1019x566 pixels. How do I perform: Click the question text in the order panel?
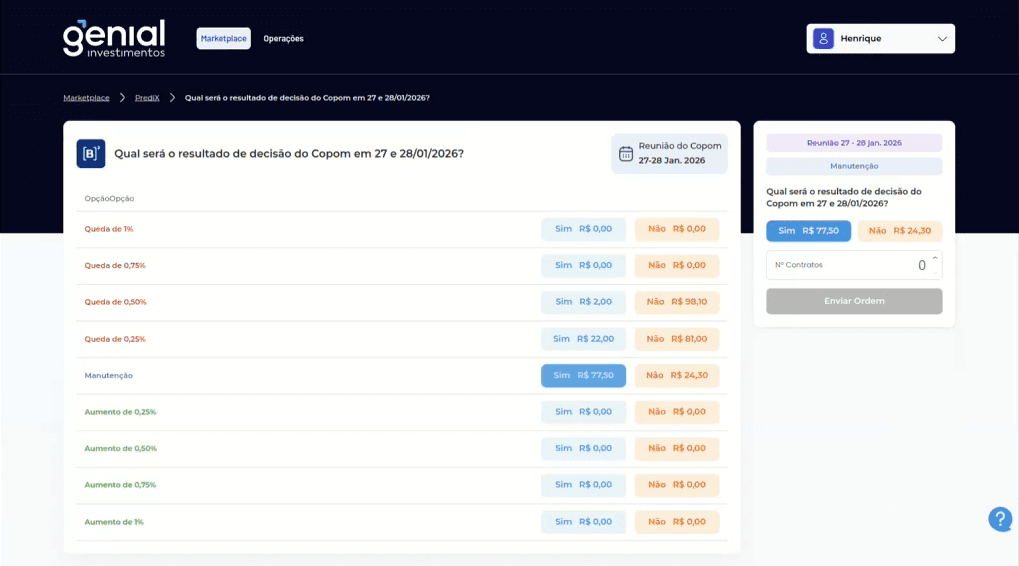pos(844,197)
